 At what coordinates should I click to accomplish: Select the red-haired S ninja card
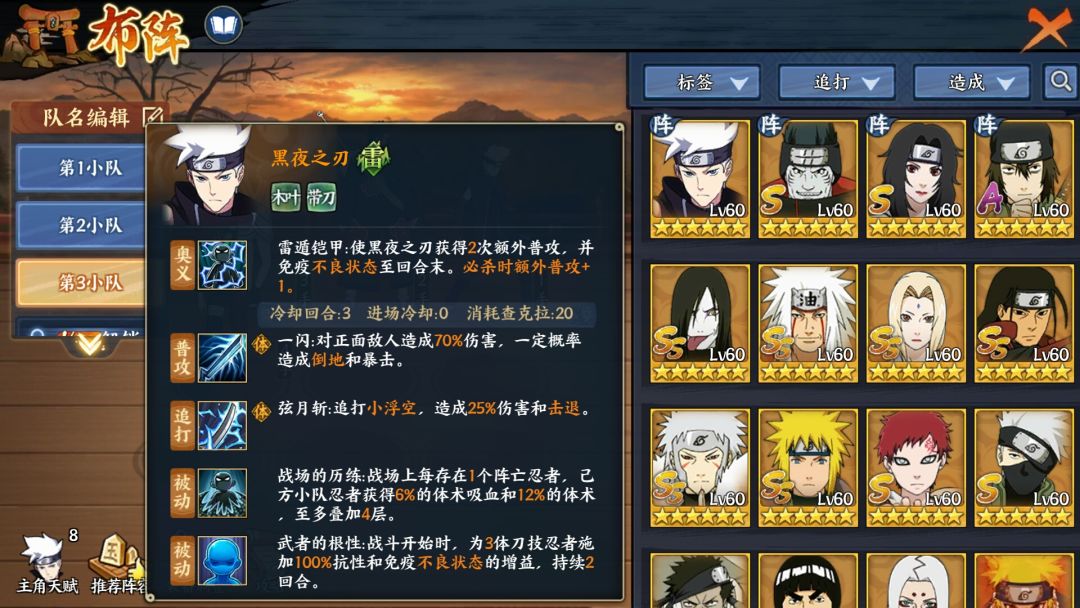click(916, 468)
